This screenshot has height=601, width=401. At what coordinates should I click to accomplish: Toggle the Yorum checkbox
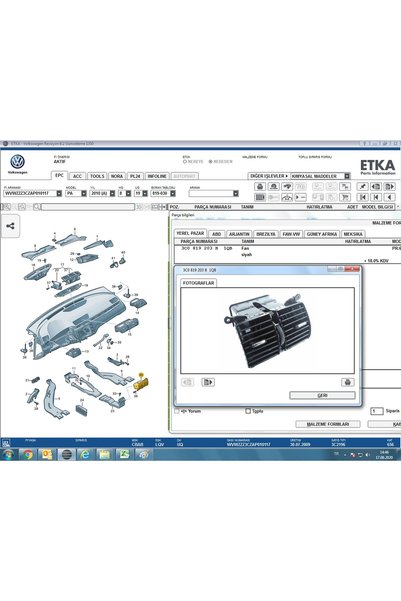tap(177, 411)
